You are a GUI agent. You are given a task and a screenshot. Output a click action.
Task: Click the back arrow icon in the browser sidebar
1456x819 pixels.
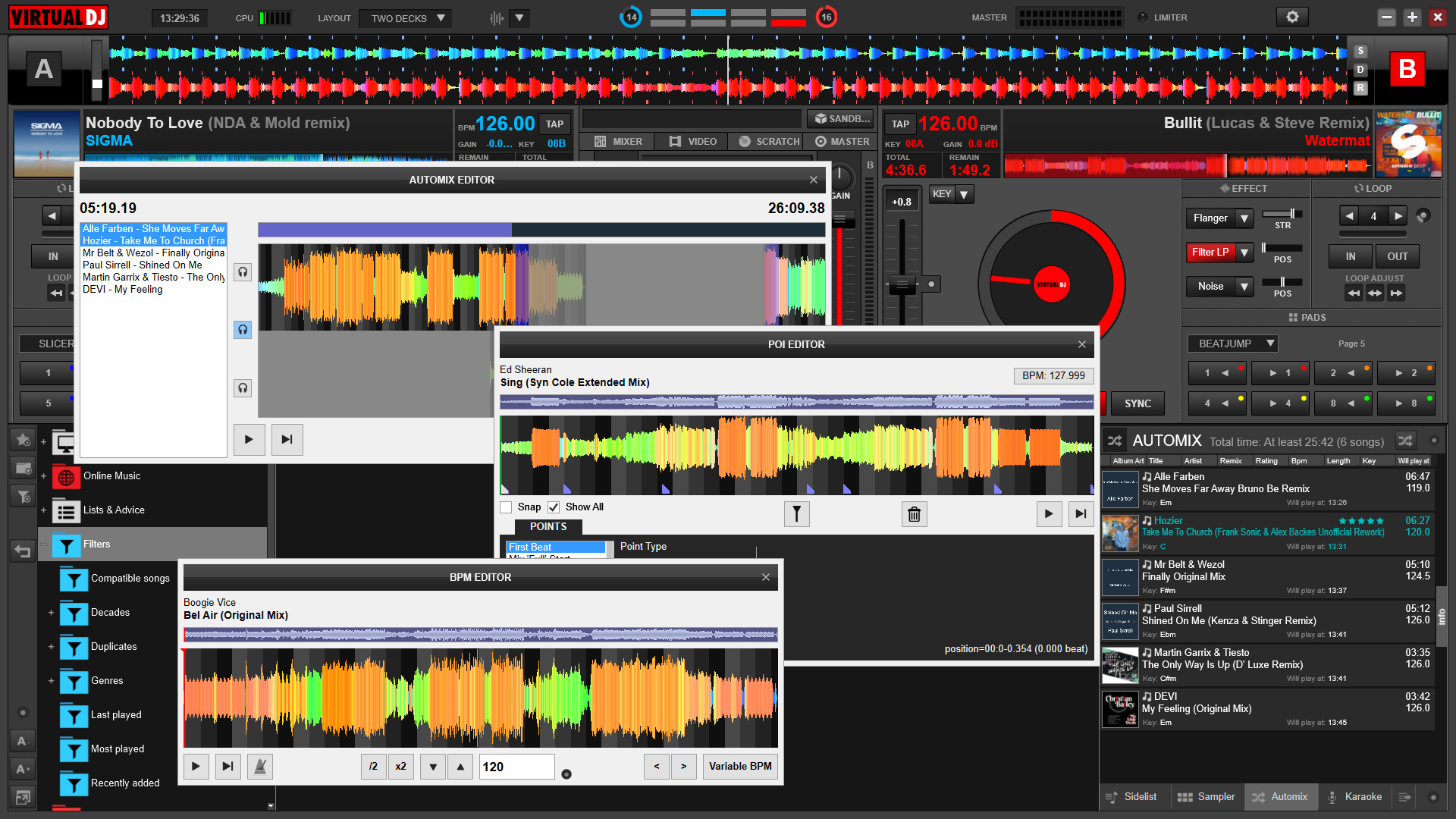23,551
